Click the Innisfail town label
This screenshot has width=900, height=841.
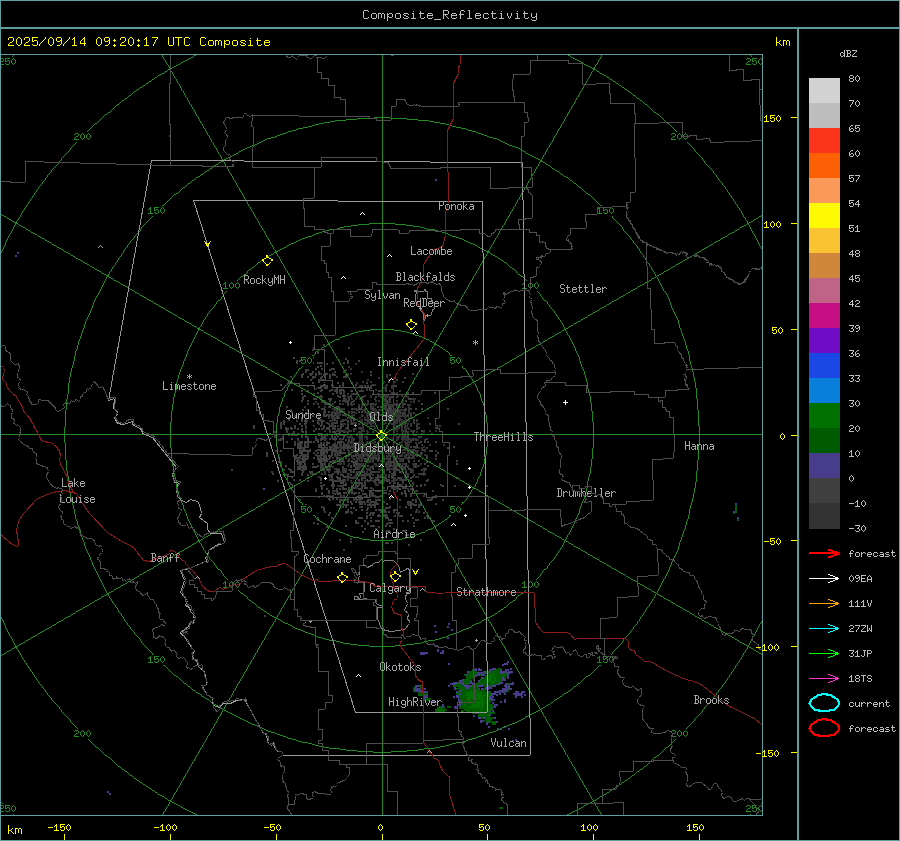tap(403, 362)
